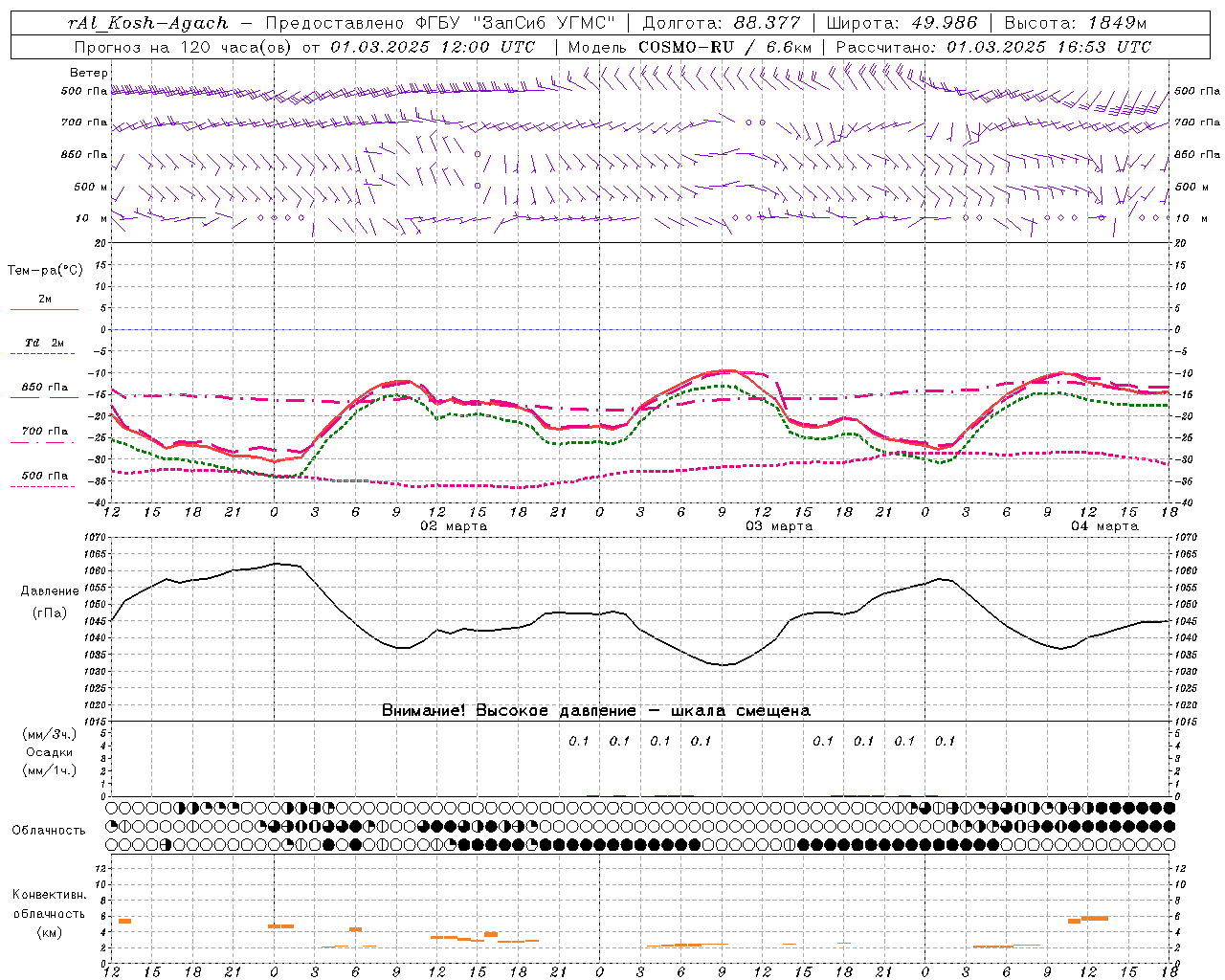Click the Тем-ра(°C) axis label
This screenshot has height=980, width=1225.
[45, 271]
